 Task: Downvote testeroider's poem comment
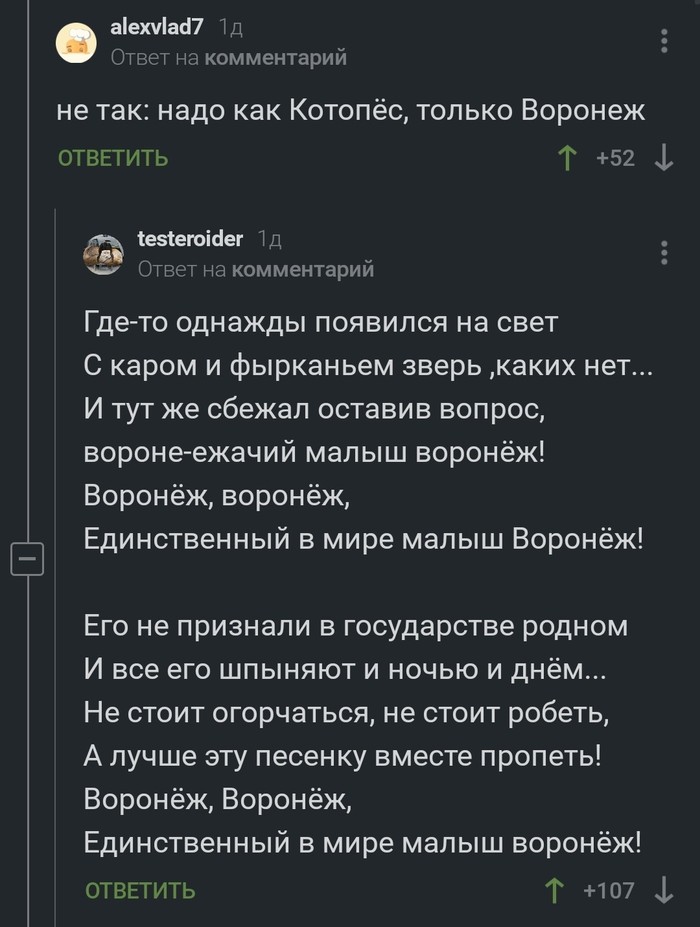663,890
